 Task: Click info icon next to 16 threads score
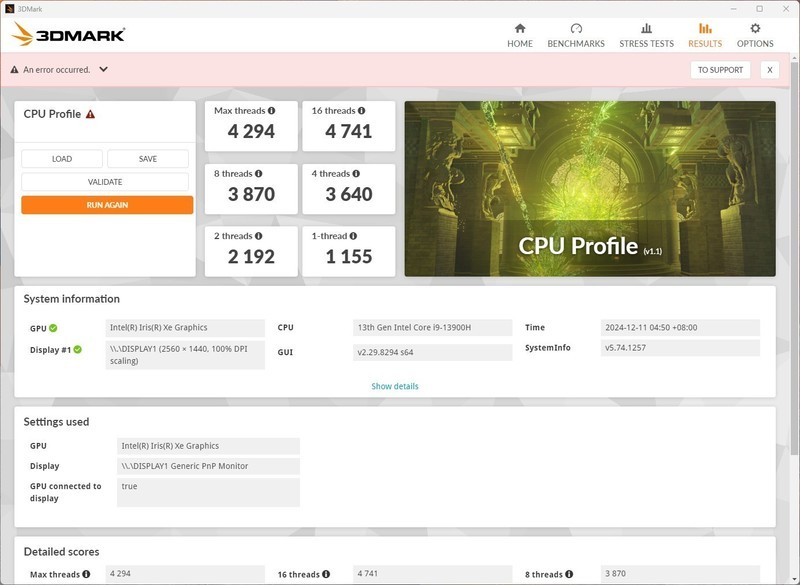click(x=361, y=111)
